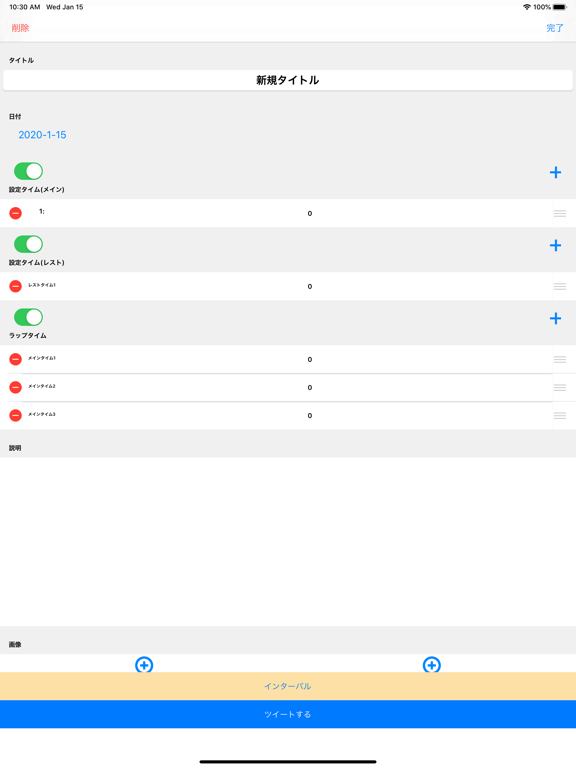576x768 pixels.
Task: Grab reorder handle of メインタイム3 row
Action: pos(560,415)
